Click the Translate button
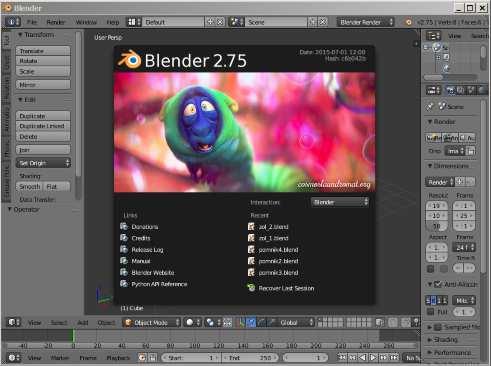 click(43, 51)
